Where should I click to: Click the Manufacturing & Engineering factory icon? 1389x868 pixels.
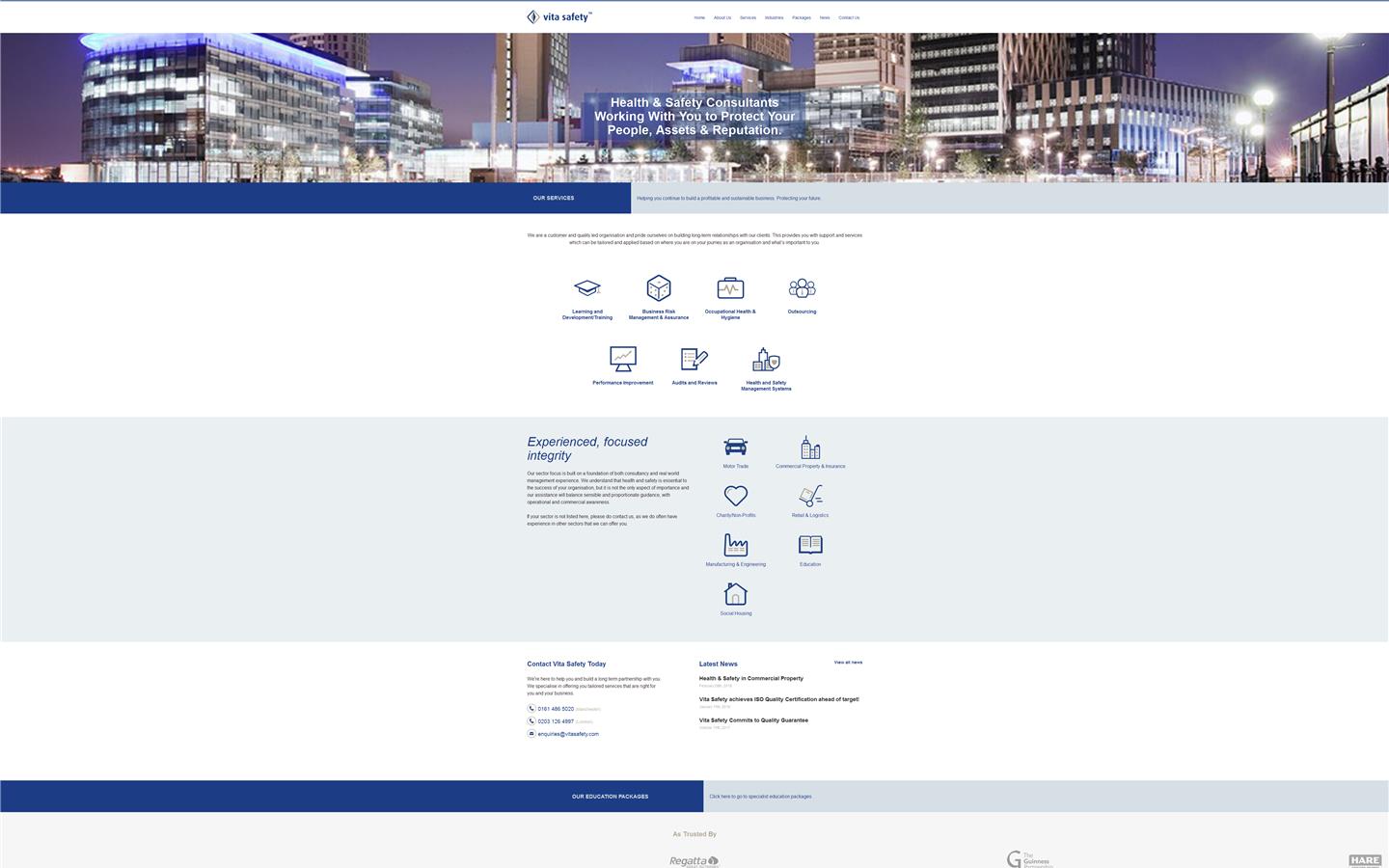coord(735,544)
